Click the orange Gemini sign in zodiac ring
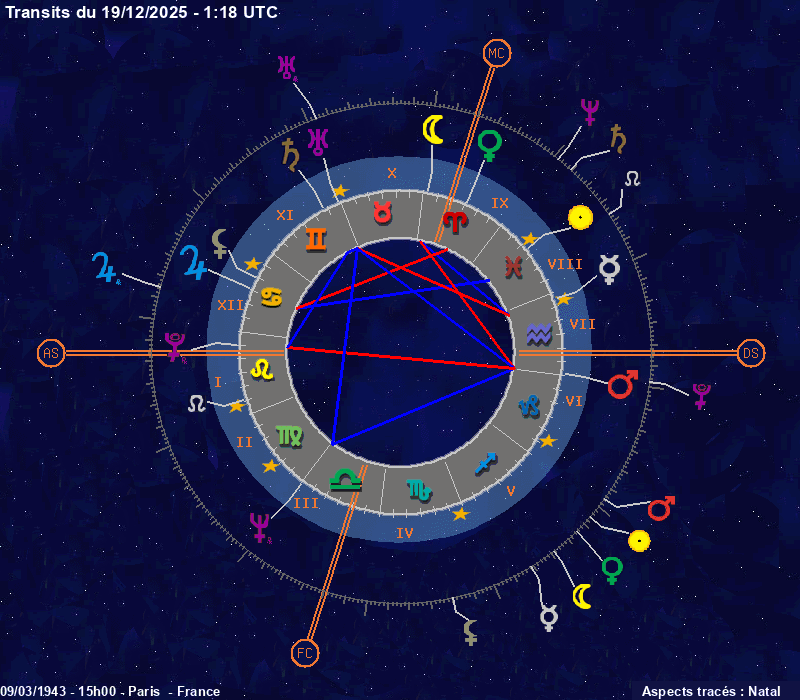The image size is (800, 700). (316, 238)
